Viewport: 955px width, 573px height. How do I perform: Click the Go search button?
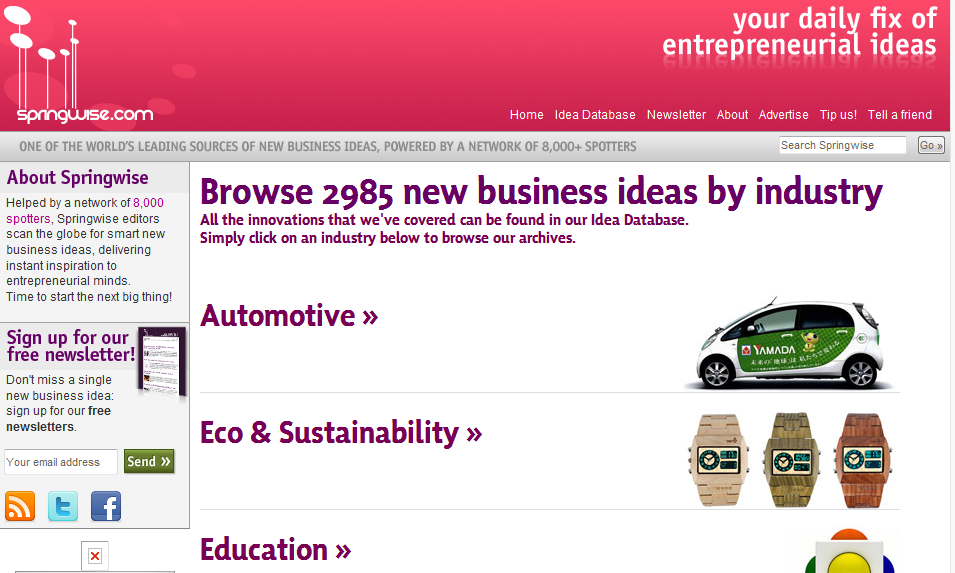click(x=931, y=146)
